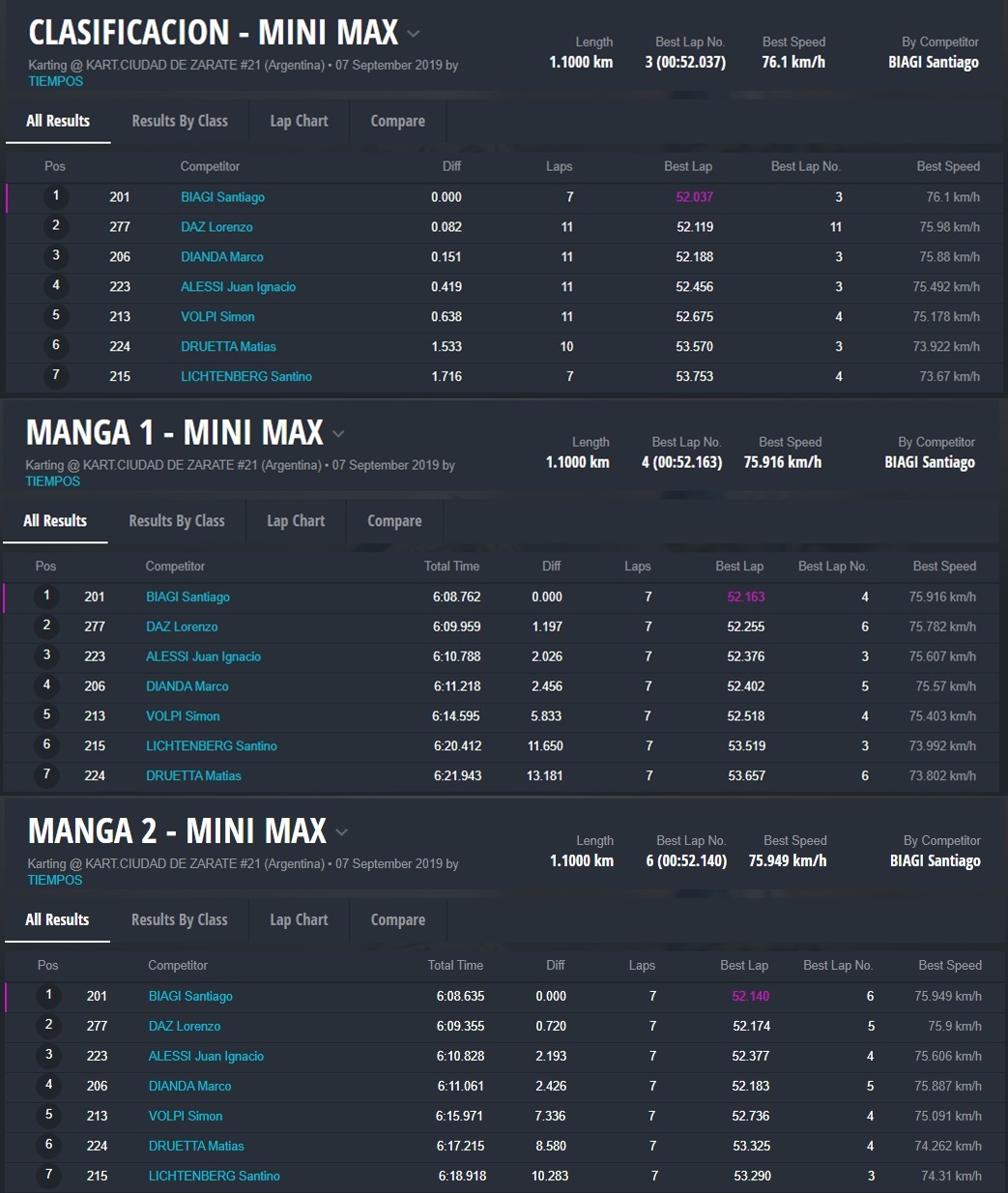Click LICHTENBERG Santino in Manga 2 results
Screen dimensions: 1008x1193
tap(214, 1177)
